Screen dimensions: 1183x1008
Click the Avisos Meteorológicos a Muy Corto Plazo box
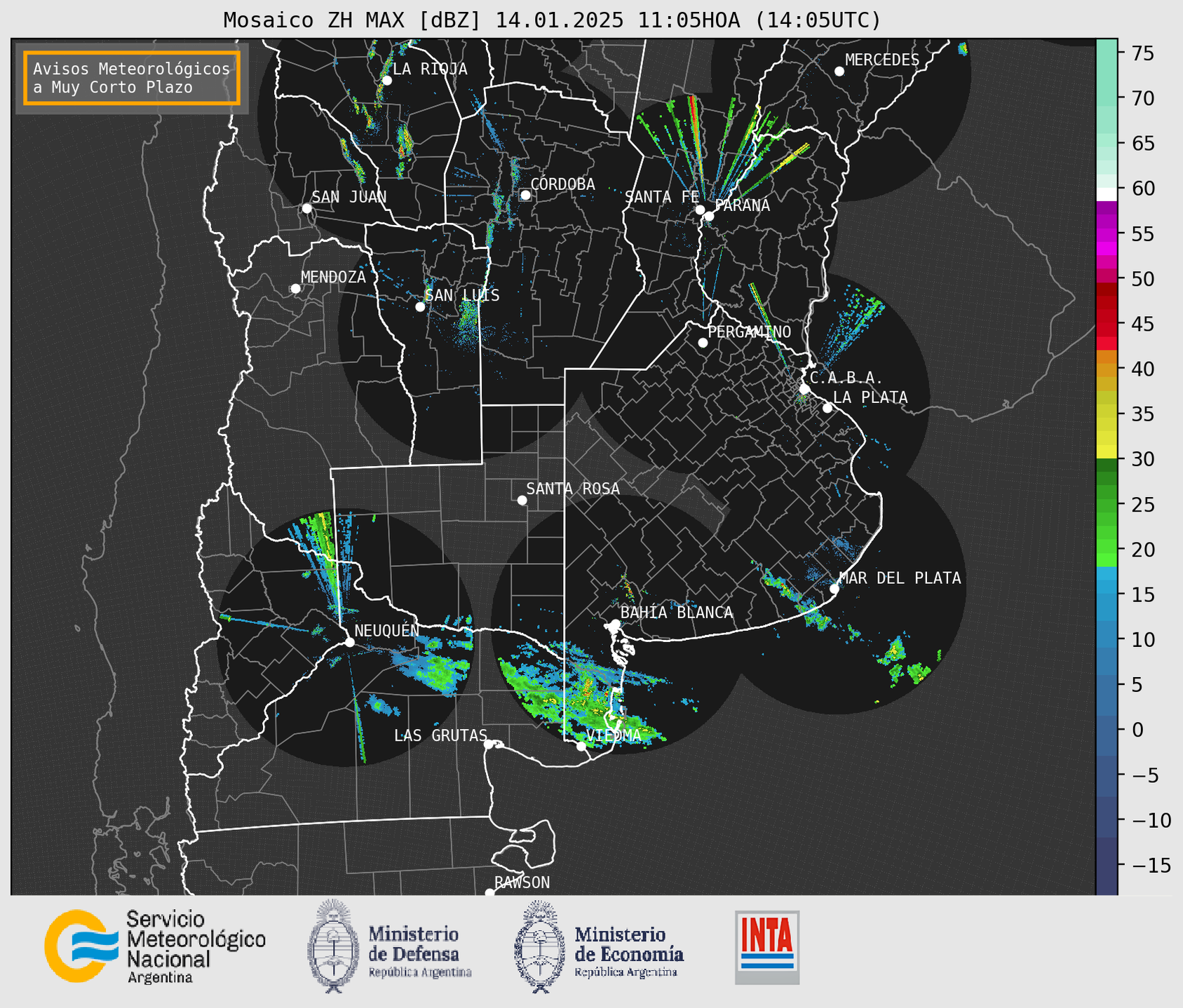(x=132, y=78)
